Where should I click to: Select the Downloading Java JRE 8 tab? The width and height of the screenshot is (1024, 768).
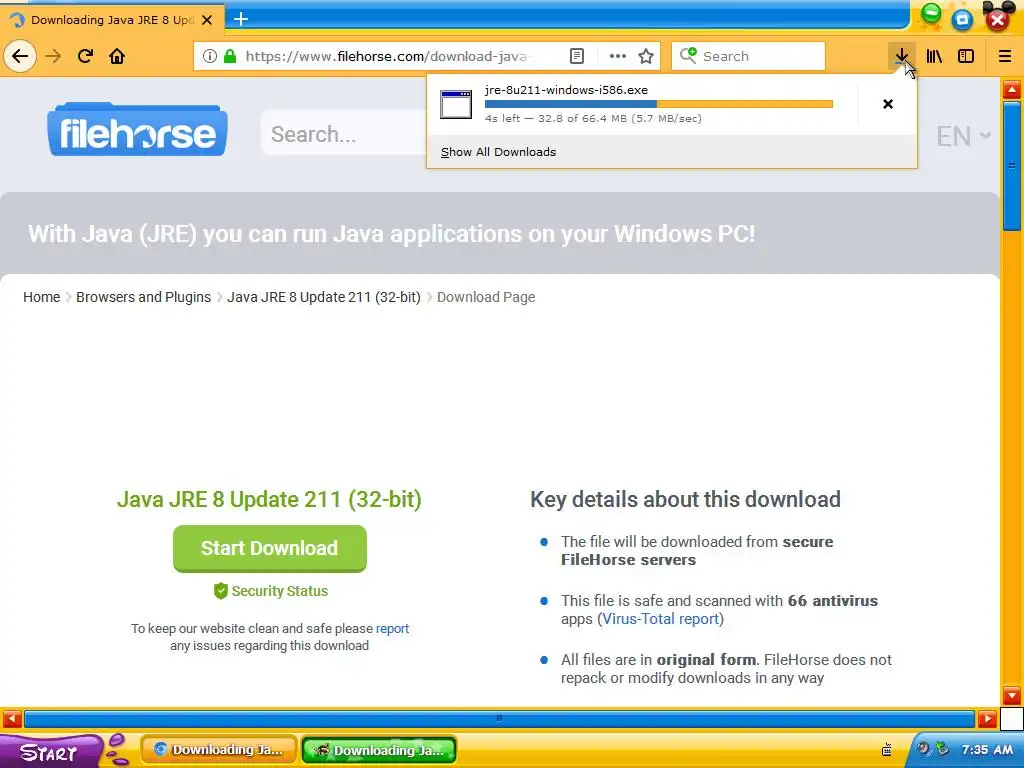coord(112,20)
